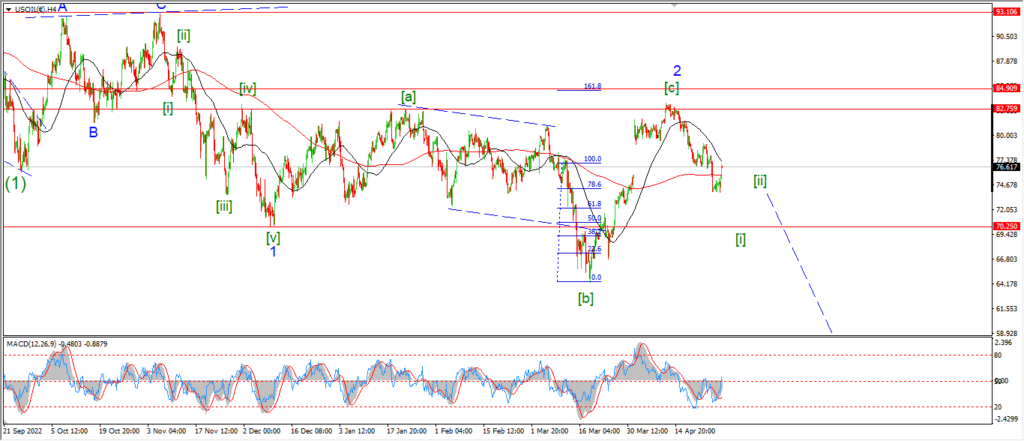Select the 70.250 red price level tag
Image resolution: width=1024 pixels, height=441 pixels.
tap(1004, 226)
